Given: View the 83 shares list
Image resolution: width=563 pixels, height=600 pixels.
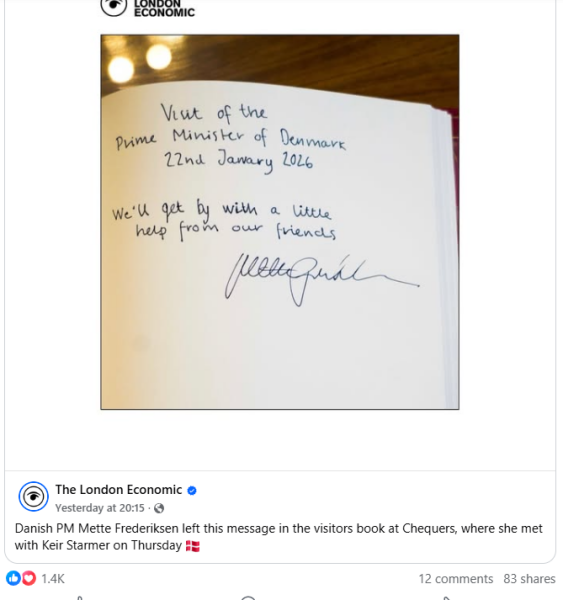Looking at the screenshot, I should (x=529, y=579).
